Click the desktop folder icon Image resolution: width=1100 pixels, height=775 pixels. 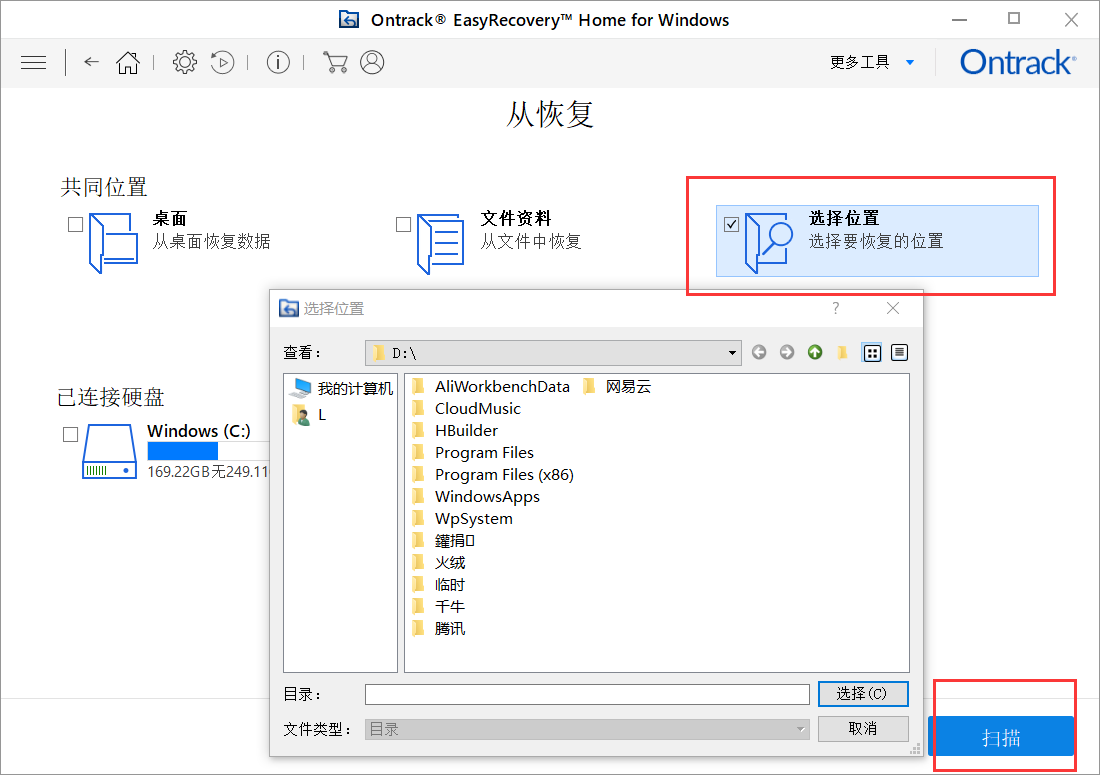pyautogui.click(x=113, y=243)
